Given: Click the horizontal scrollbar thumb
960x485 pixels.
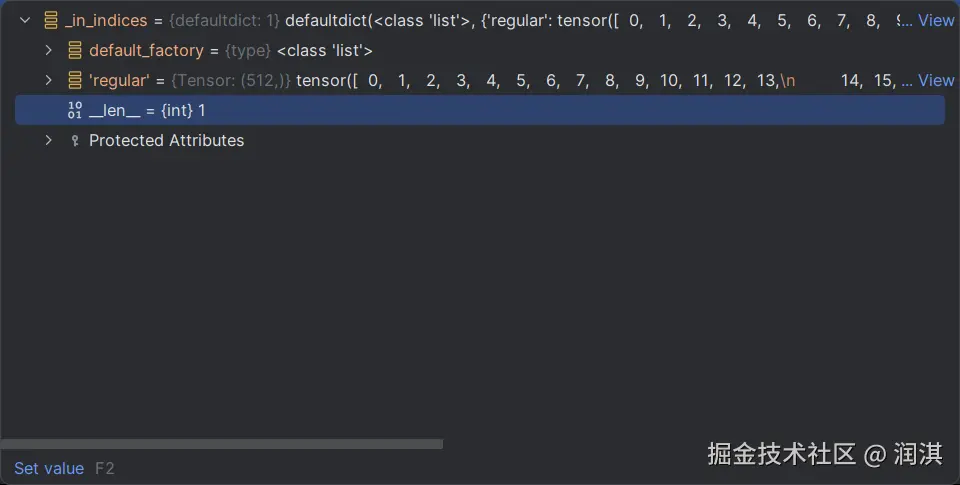Looking at the screenshot, I should pos(221,444).
